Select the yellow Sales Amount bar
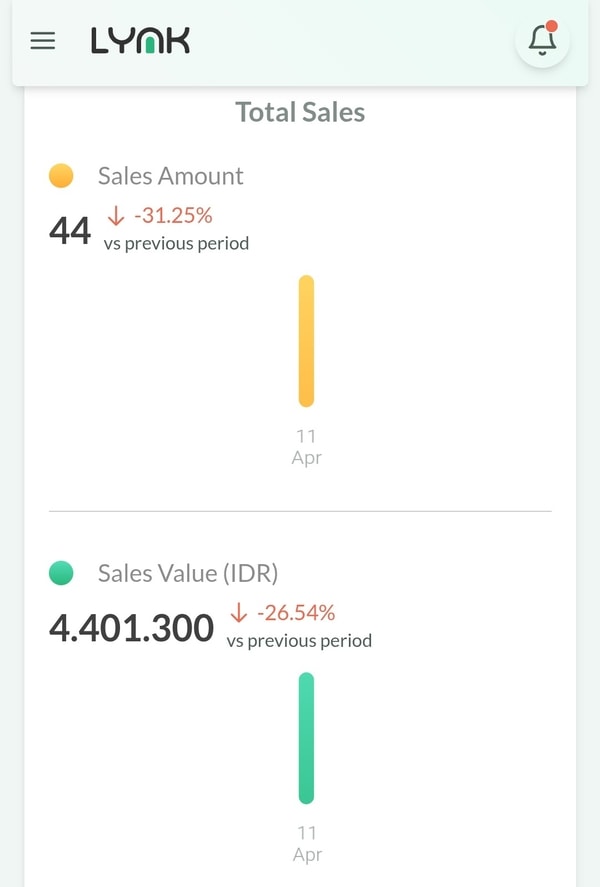600x887 pixels. 306,341
